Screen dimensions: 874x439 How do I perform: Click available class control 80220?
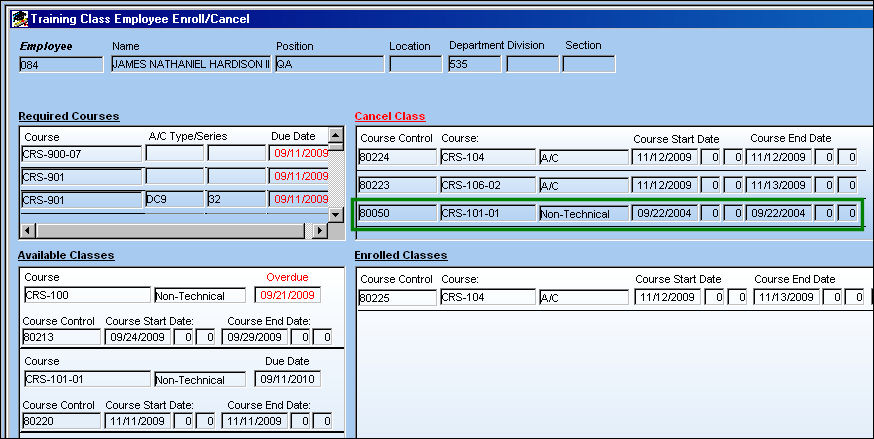click(61, 421)
